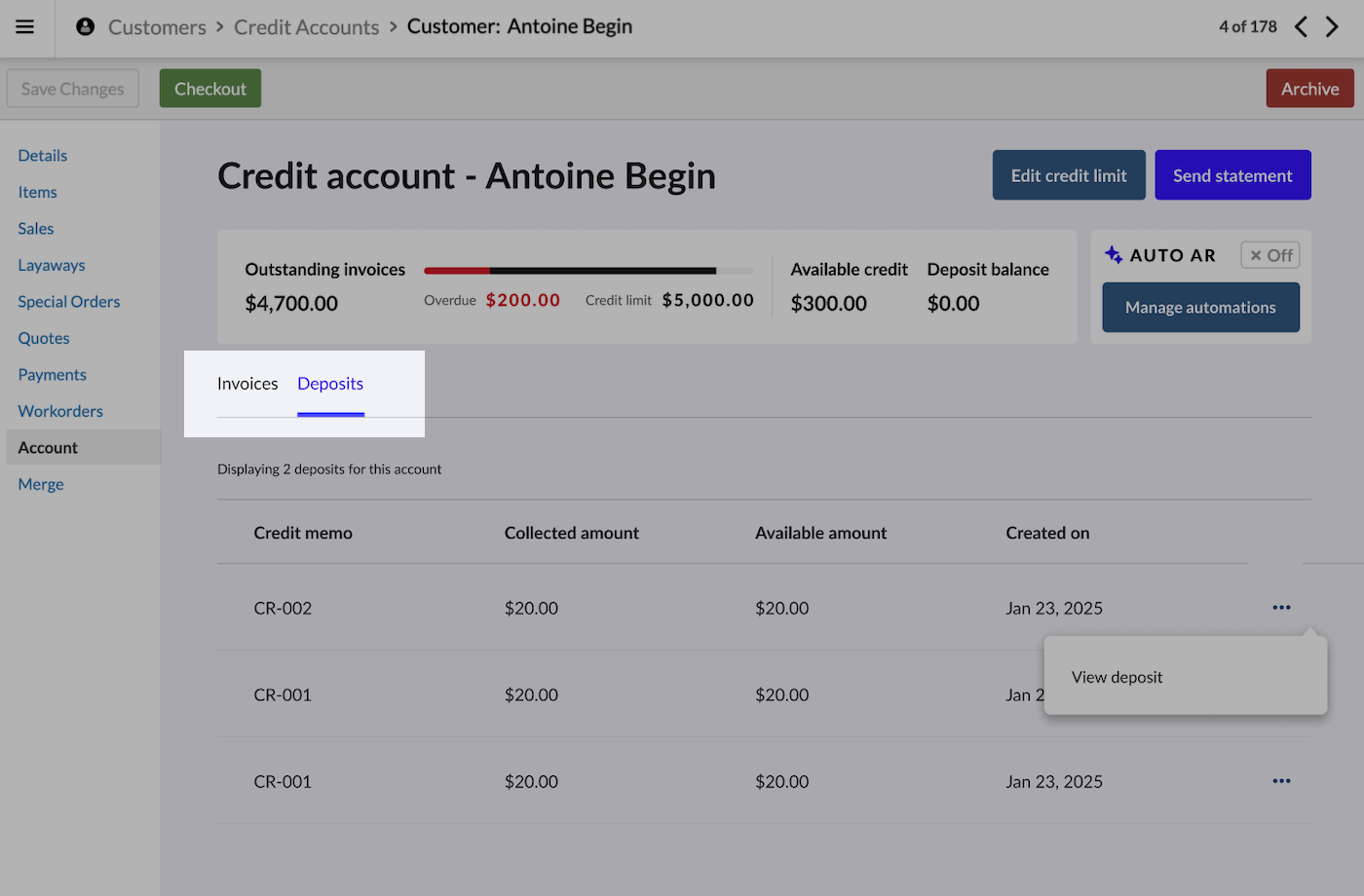
Task: Open the hamburger navigation menu
Action: (24, 26)
